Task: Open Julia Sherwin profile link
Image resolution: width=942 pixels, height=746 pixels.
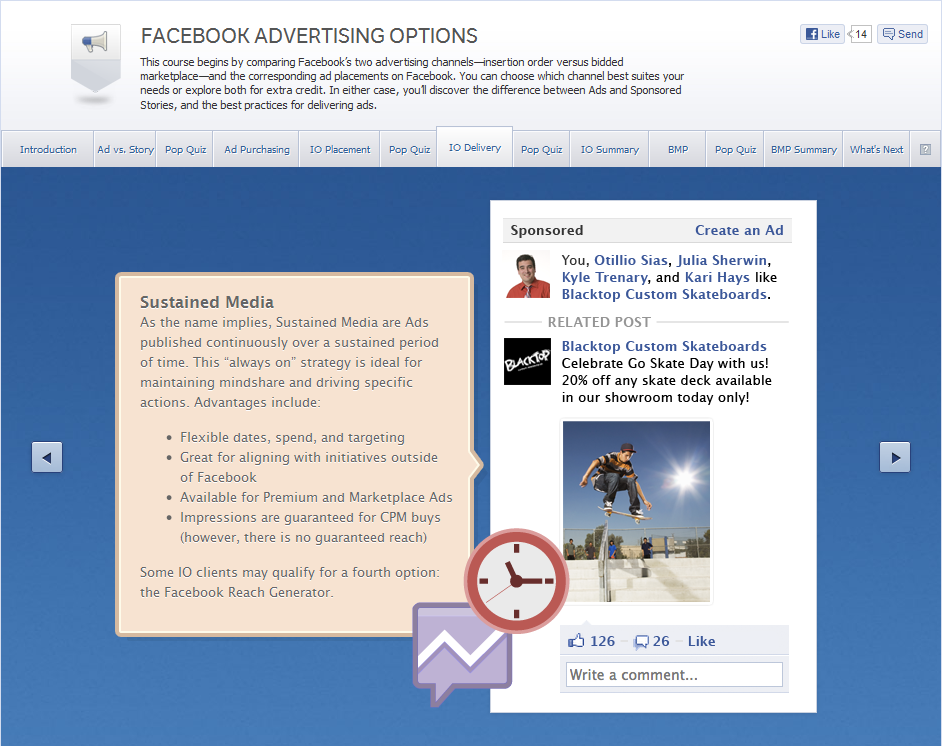Action: click(722, 260)
